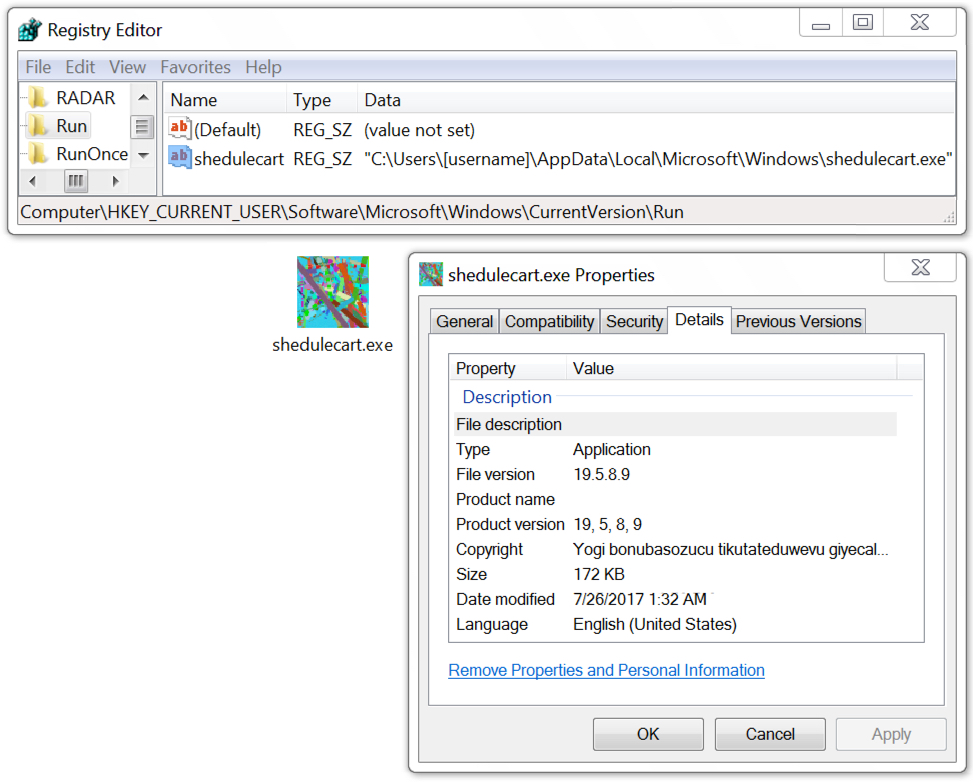Click the tree horizontal scroll right arrow
Screen dimensions: 973x782
[115, 181]
